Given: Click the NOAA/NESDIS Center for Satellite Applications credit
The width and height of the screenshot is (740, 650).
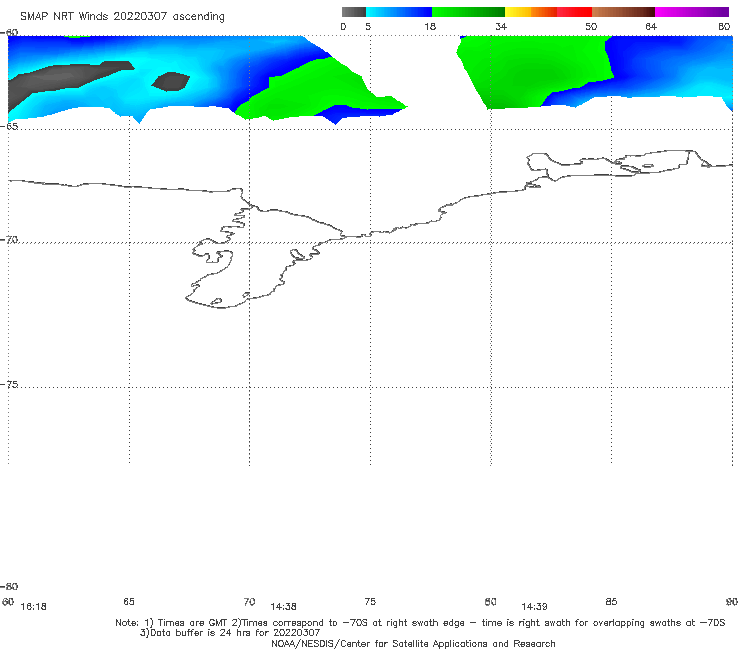Looking at the screenshot, I should click(x=413, y=643).
